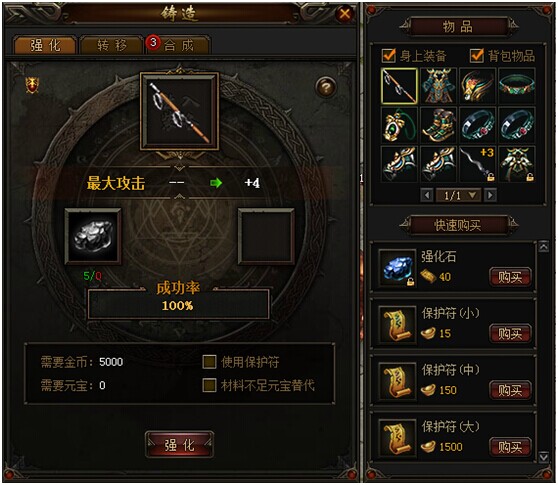Choose the boots in the inventory grid
Image resolution: width=558 pixels, height=485 pixels.
point(438,125)
